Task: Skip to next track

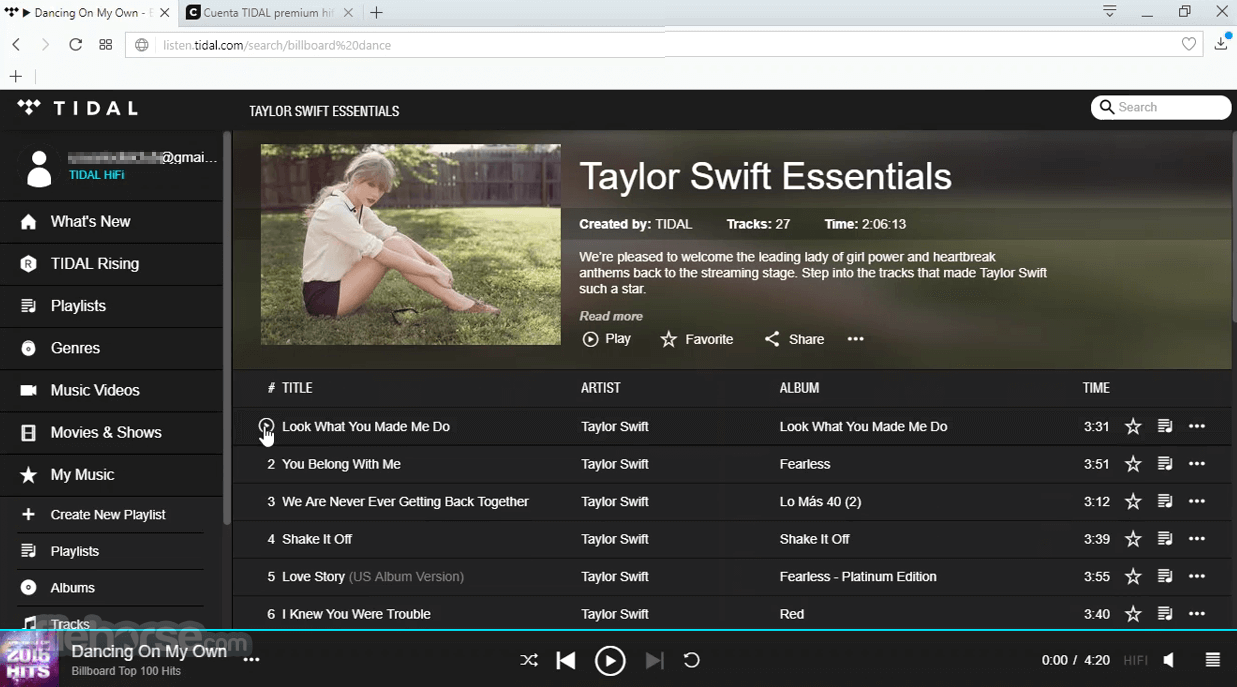Action: 654,660
